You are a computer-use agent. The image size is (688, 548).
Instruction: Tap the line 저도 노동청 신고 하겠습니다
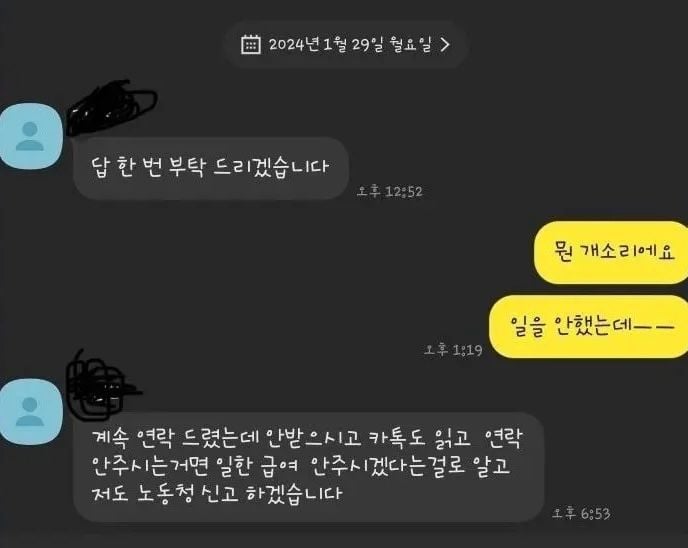[216, 493]
